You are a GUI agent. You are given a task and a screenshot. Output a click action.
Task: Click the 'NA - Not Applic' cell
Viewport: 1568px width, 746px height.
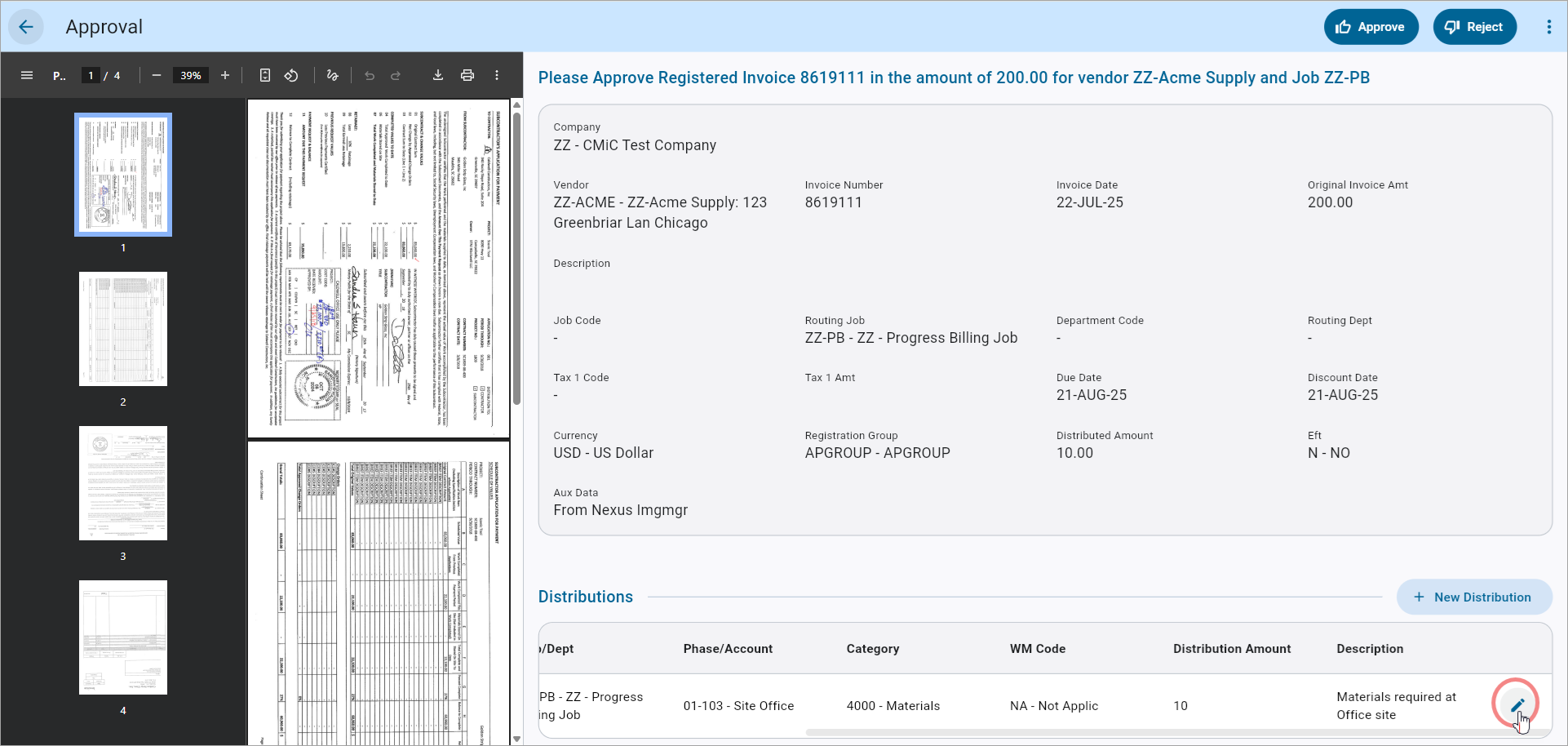pyautogui.click(x=1054, y=706)
